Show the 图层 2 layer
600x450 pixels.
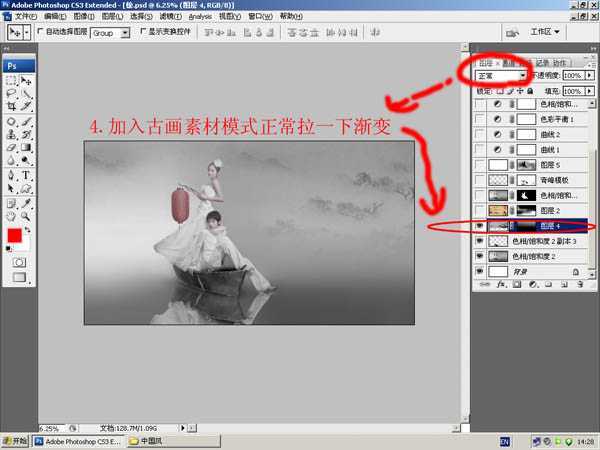point(479,210)
